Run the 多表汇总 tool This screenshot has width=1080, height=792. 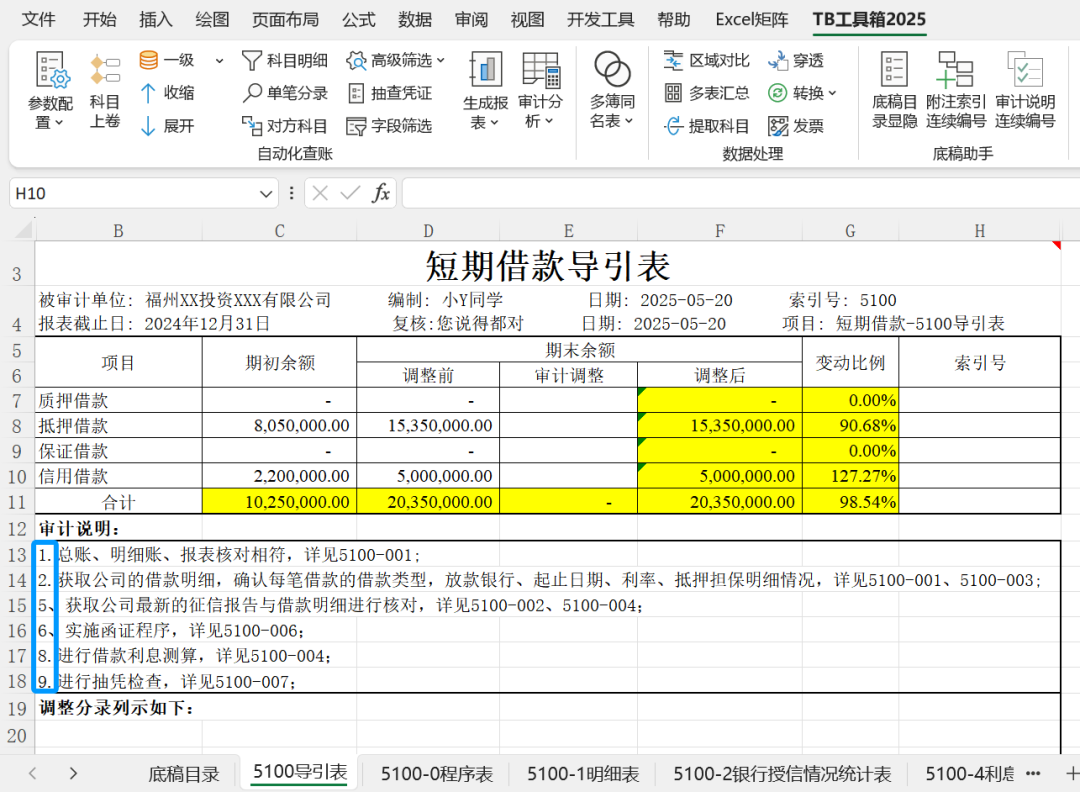tap(707, 93)
